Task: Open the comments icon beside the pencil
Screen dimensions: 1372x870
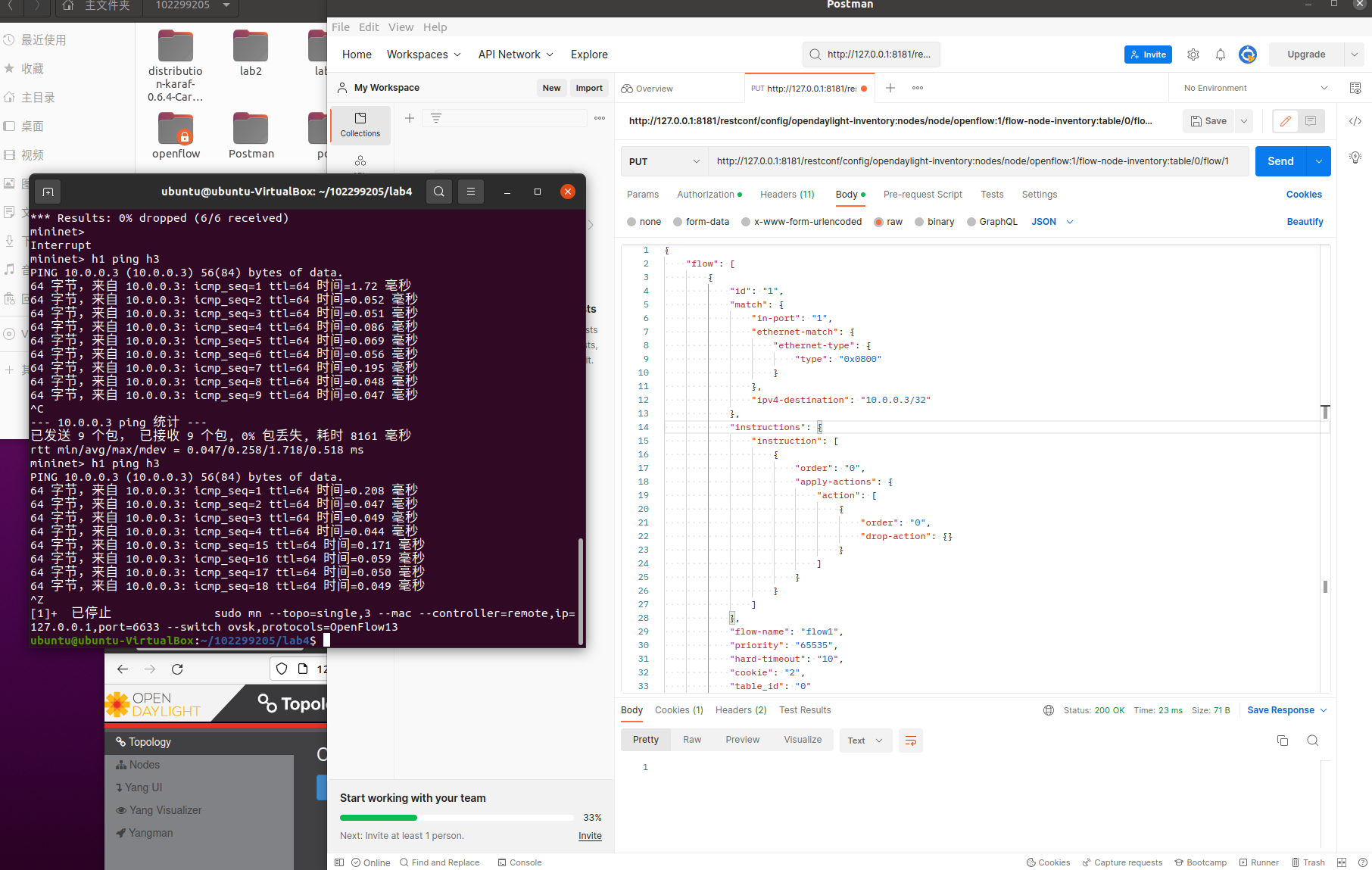Action: (1311, 121)
